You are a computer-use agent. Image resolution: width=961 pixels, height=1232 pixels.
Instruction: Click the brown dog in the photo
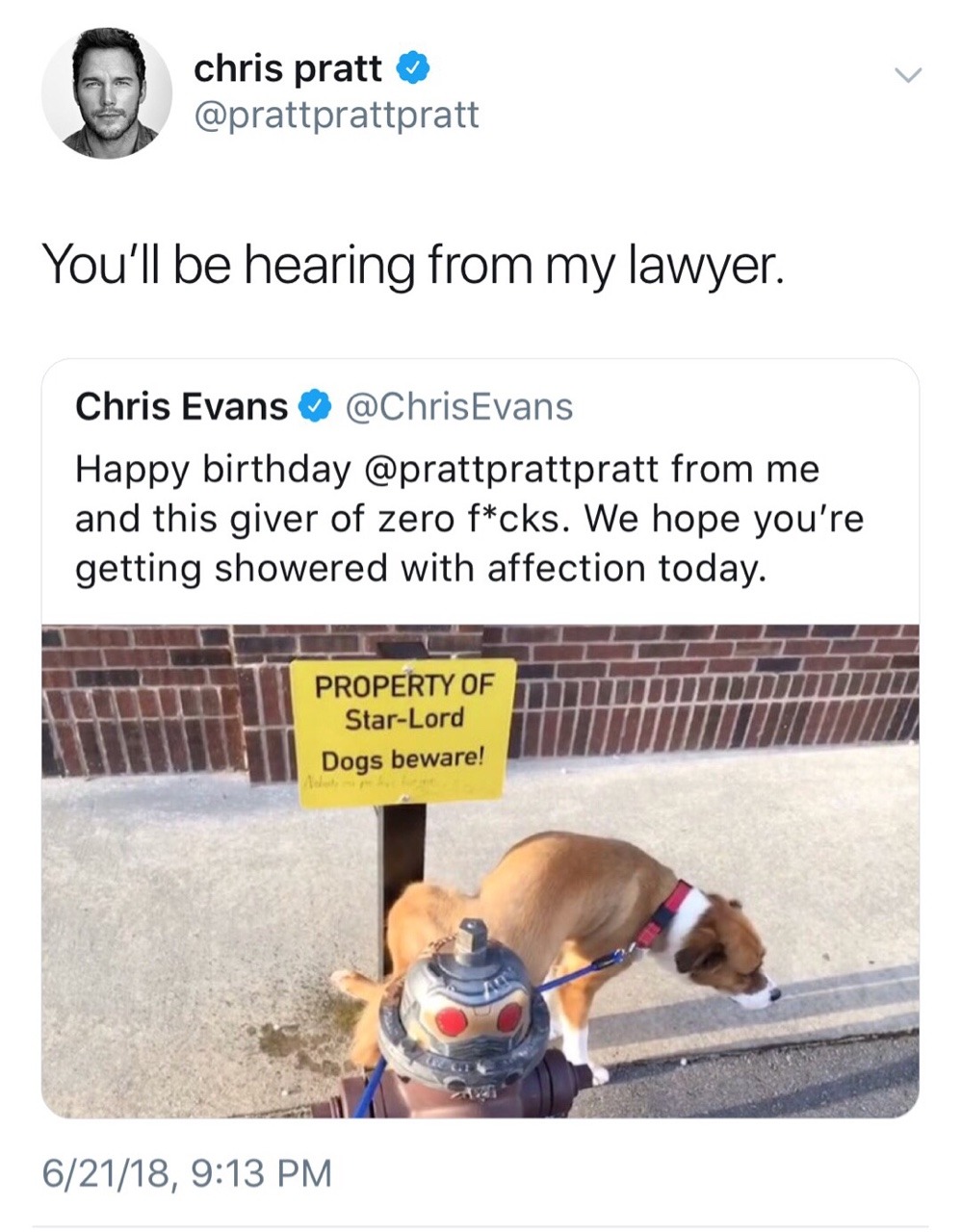(x=563, y=943)
